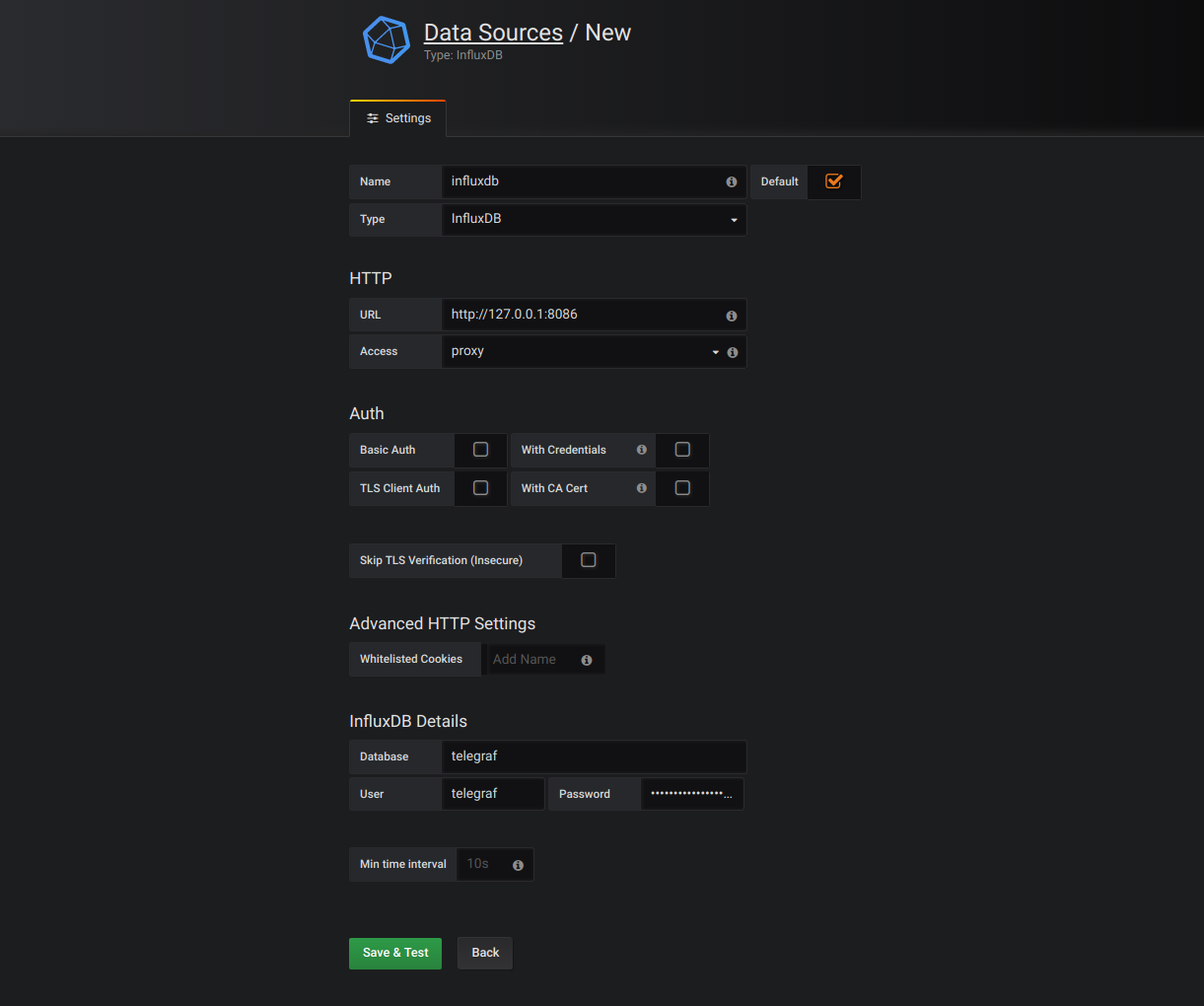Click the Back button
Screen dimensions: 1204x1006
tap(484, 953)
